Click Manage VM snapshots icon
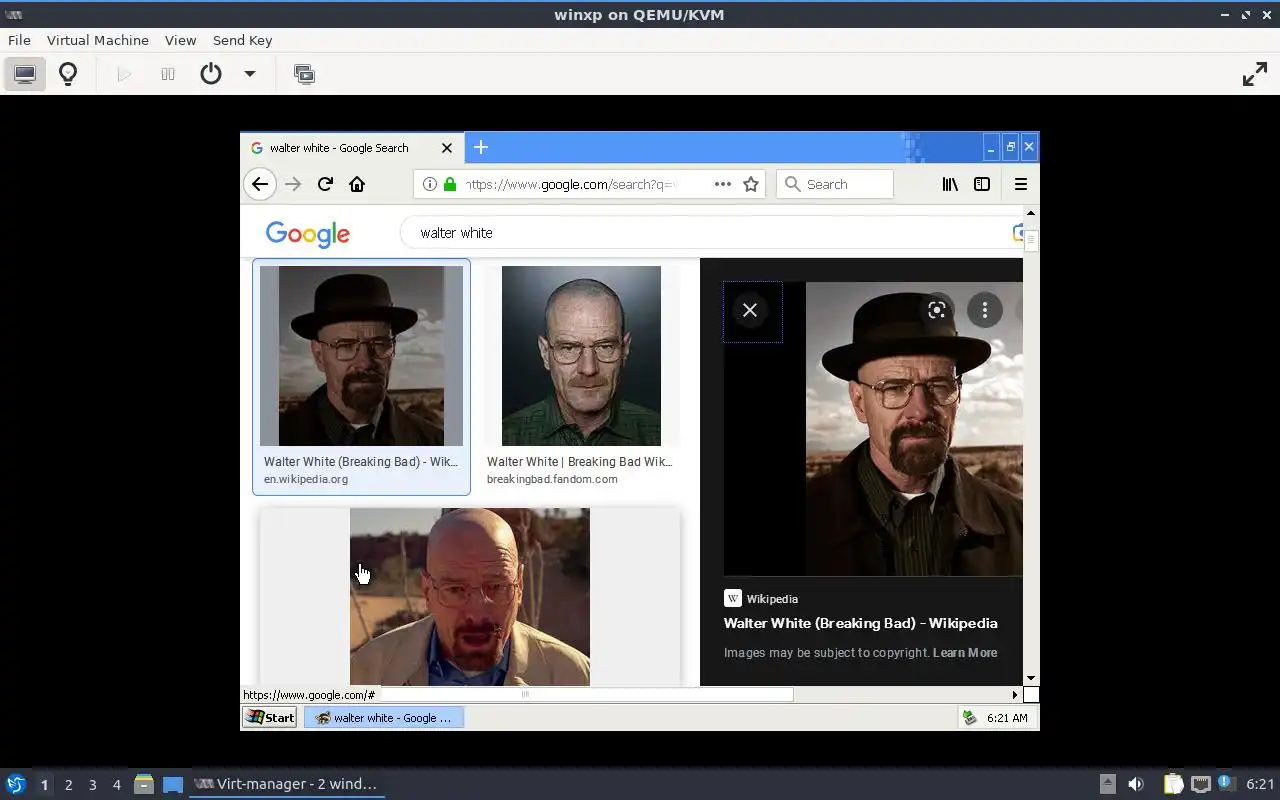Viewport: 1280px width, 800px height. pos(304,74)
